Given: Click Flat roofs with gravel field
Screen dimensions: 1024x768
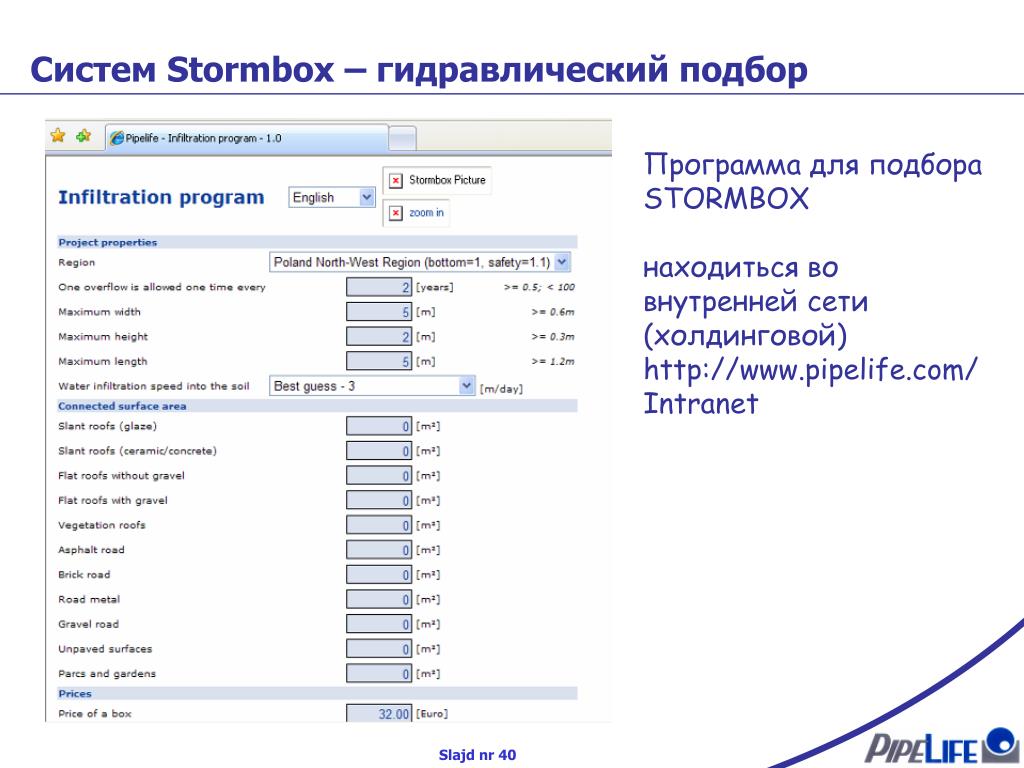Looking at the screenshot, I should 379,501.
